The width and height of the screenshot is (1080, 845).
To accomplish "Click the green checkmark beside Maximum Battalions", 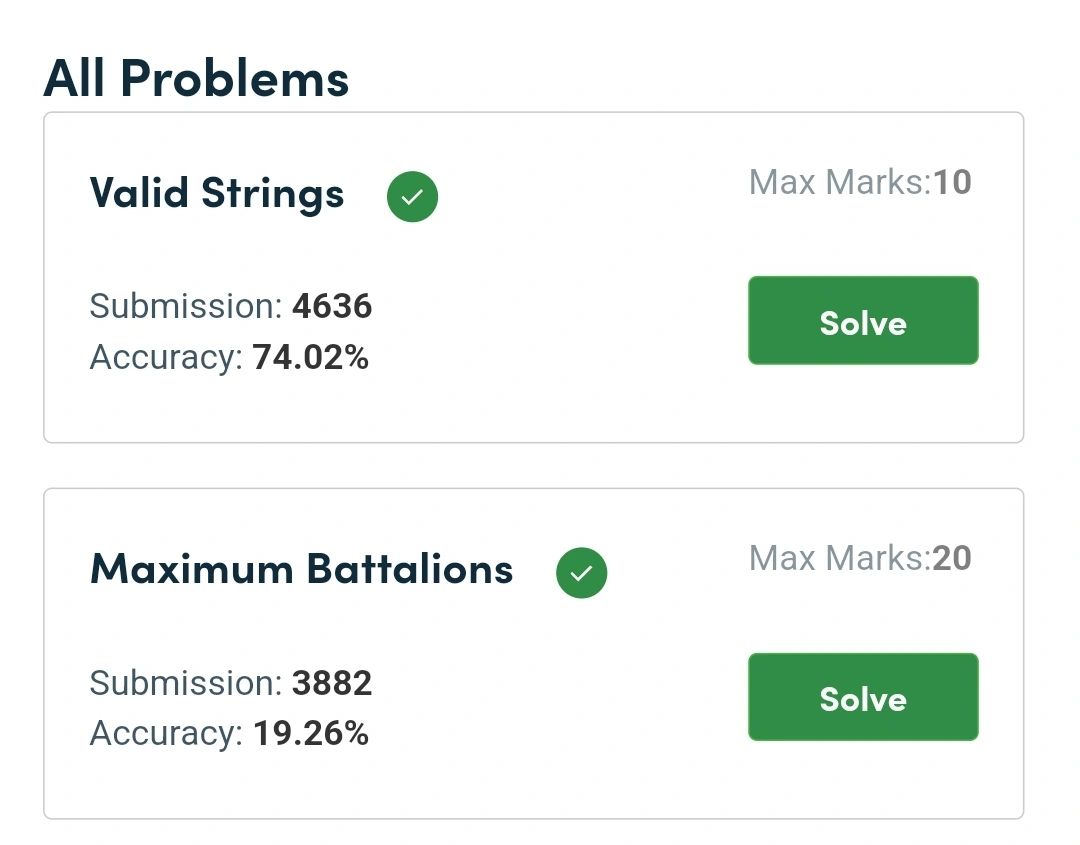I will 581,573.
